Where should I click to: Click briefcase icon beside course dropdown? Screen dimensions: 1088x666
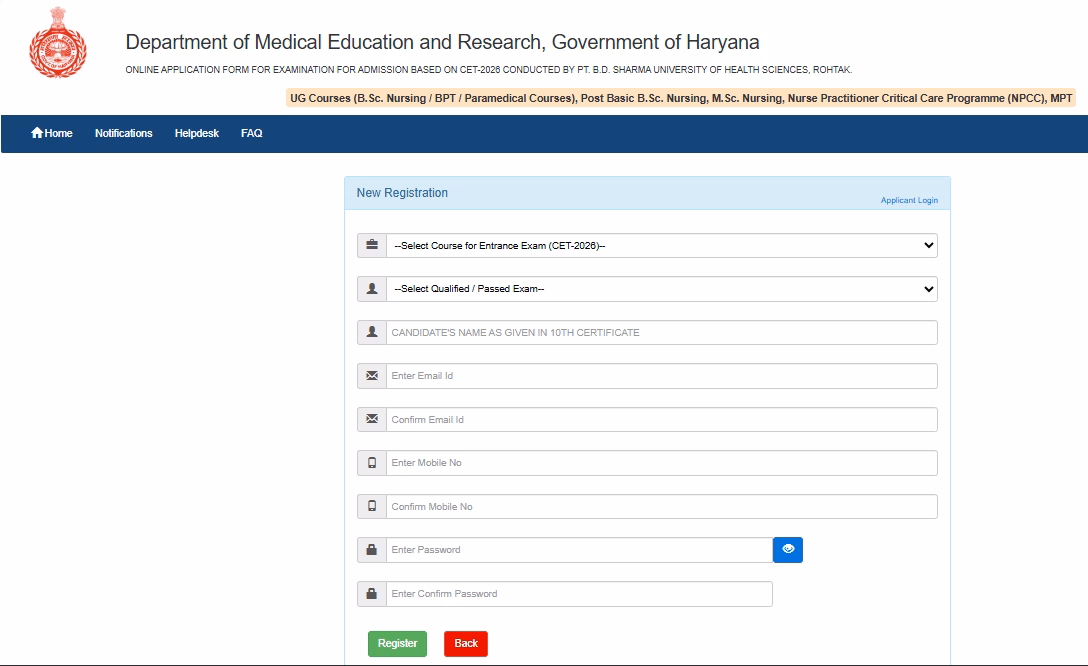pyautogui.click(x=372, y=245)
